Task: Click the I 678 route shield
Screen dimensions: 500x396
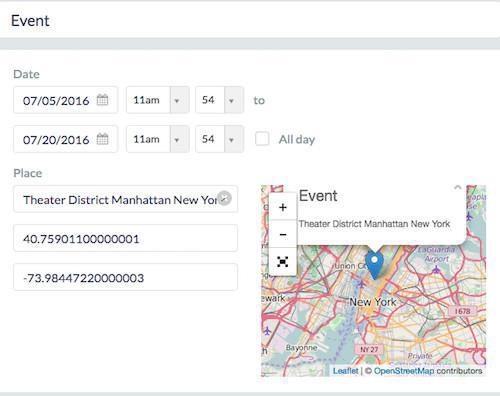Action: [462, 311]
